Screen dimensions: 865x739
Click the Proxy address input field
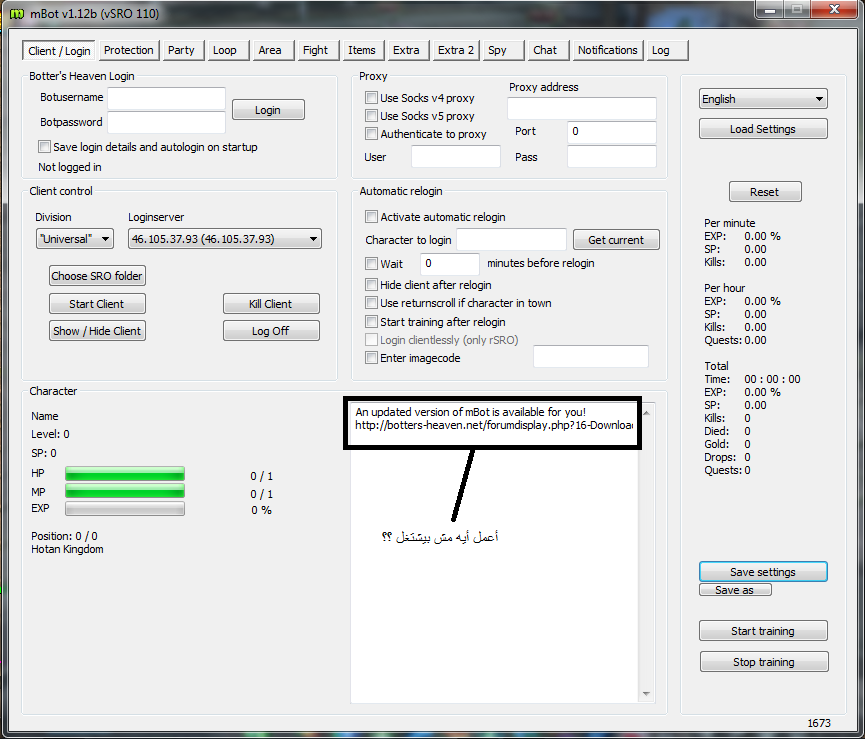(x=581, y=109)
